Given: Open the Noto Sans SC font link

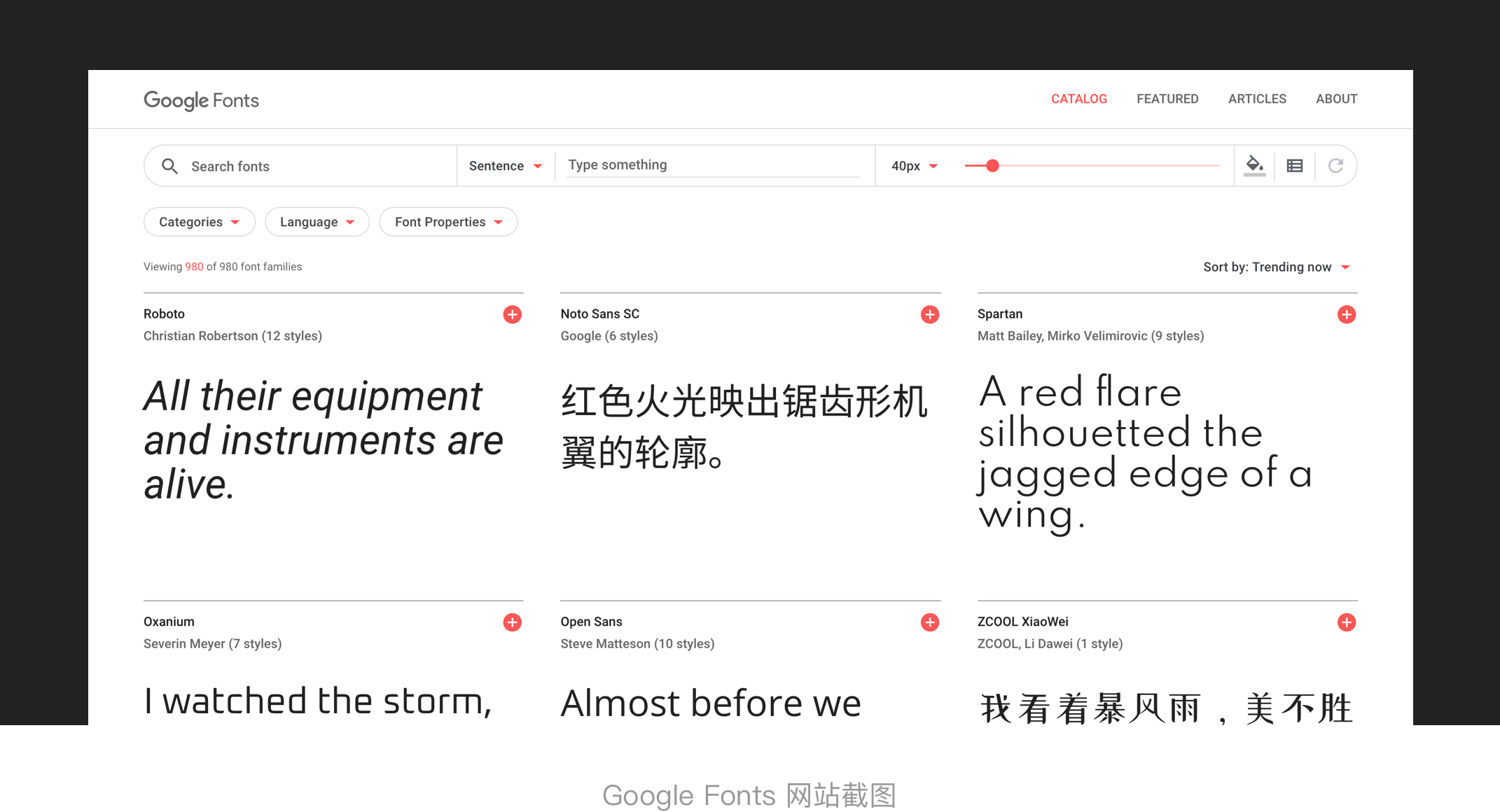Looking at the screenshot, I should [x=599, y=314].
